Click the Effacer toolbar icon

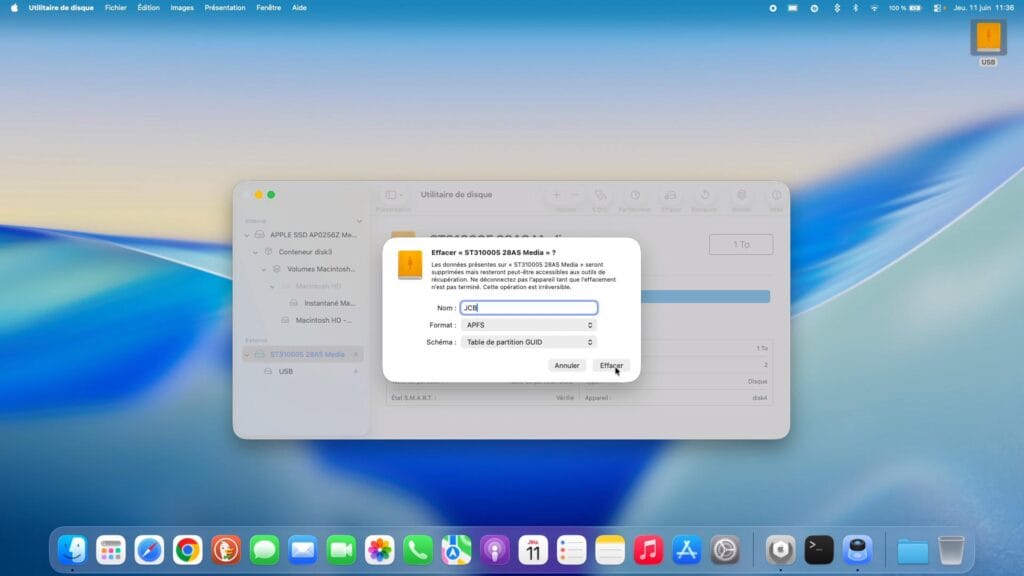pyautogui.click(x=671, y=195)
